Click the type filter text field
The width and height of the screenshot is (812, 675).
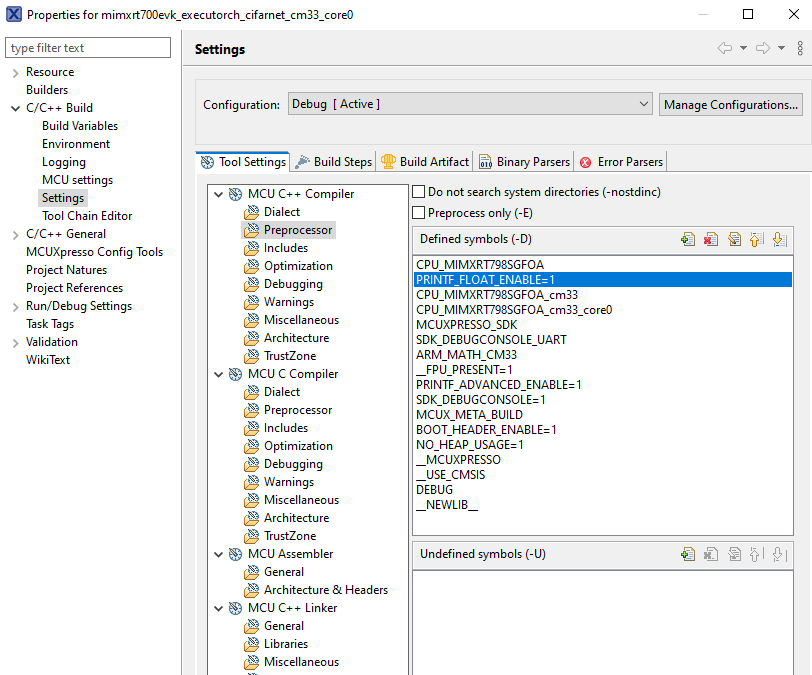click(87, 48)
